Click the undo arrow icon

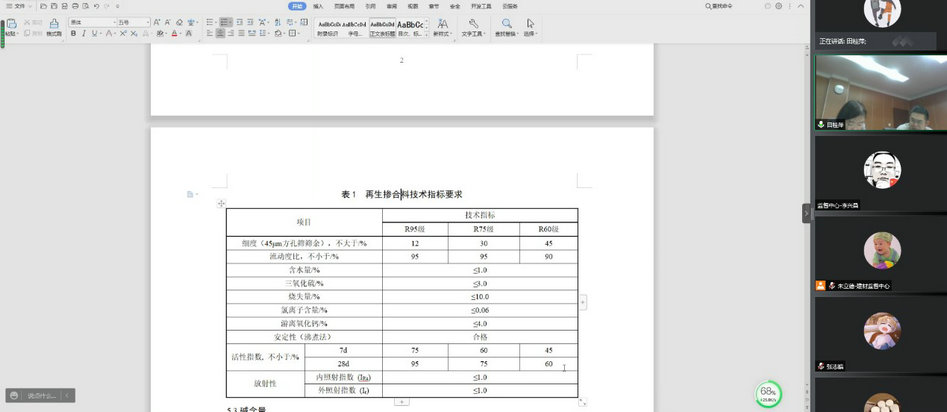97,6
